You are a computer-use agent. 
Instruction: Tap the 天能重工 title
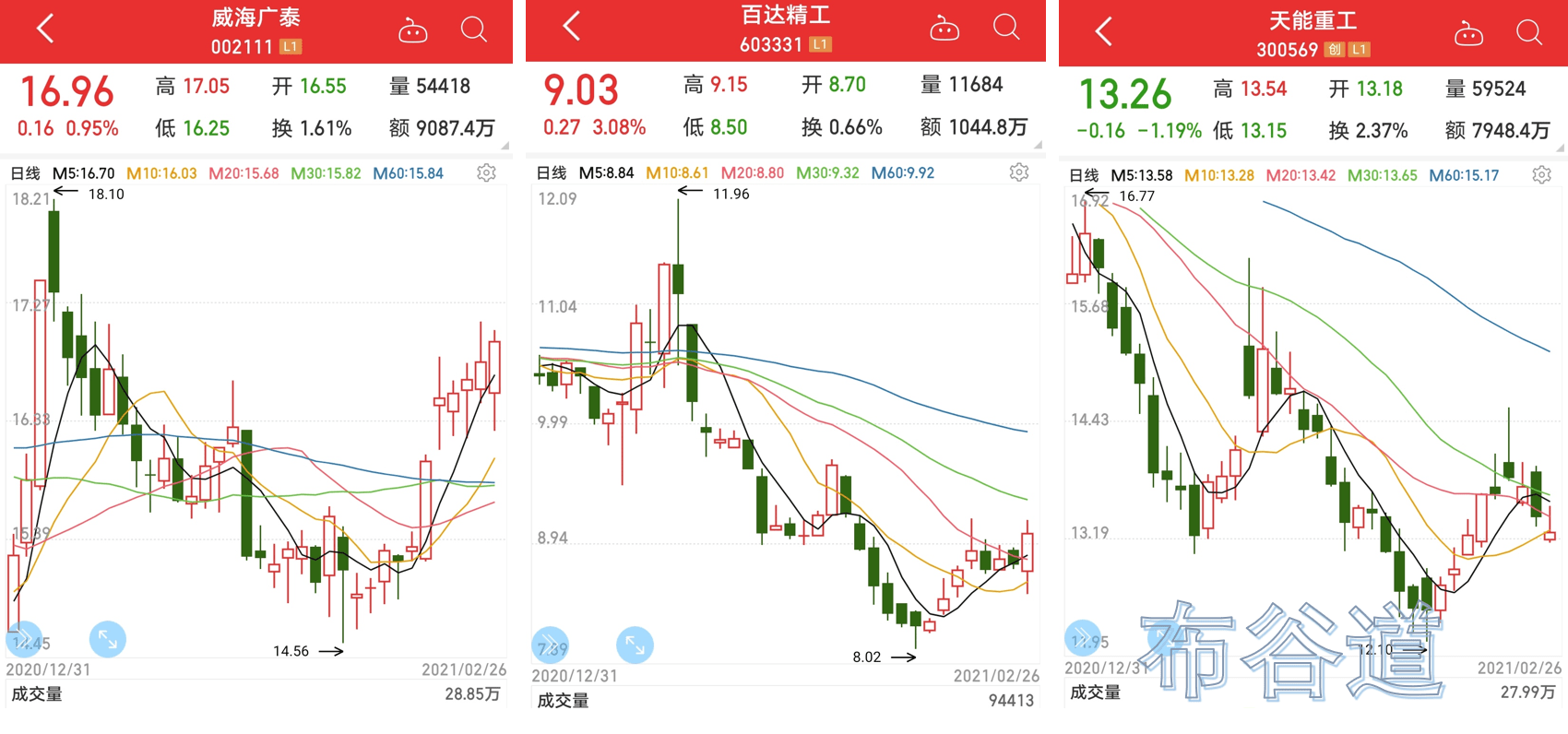(1313, 20)
